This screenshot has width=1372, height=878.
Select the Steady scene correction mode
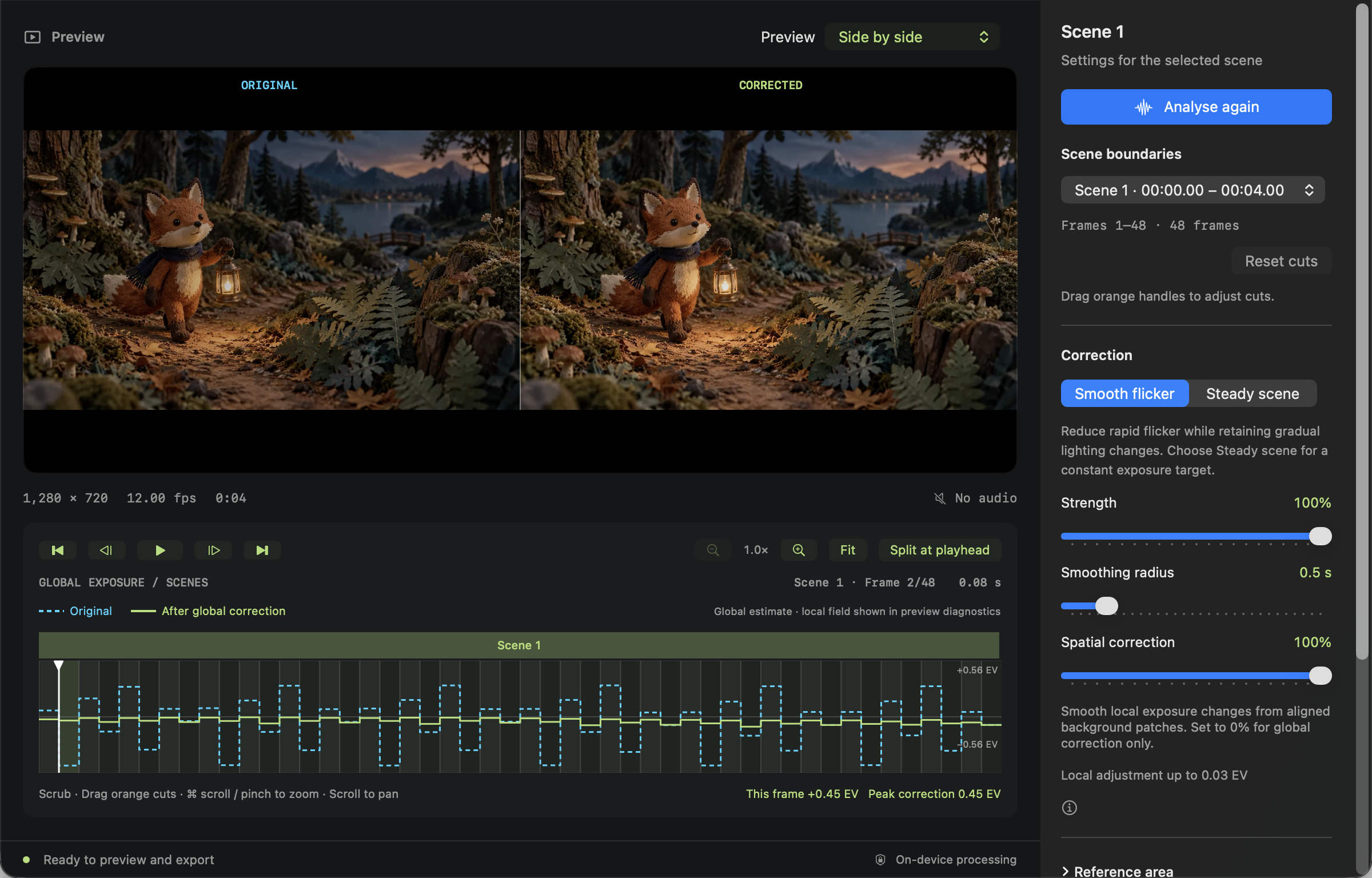[x=1253, y=393]
